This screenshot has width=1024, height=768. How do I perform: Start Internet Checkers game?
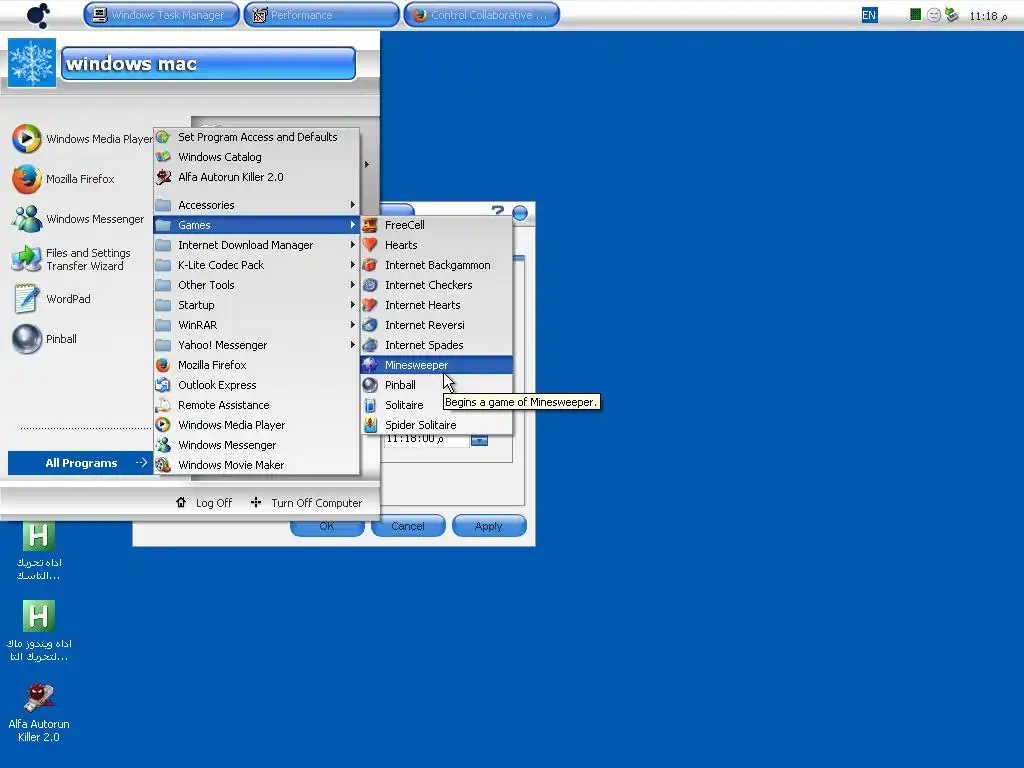[x=436, y=285]
